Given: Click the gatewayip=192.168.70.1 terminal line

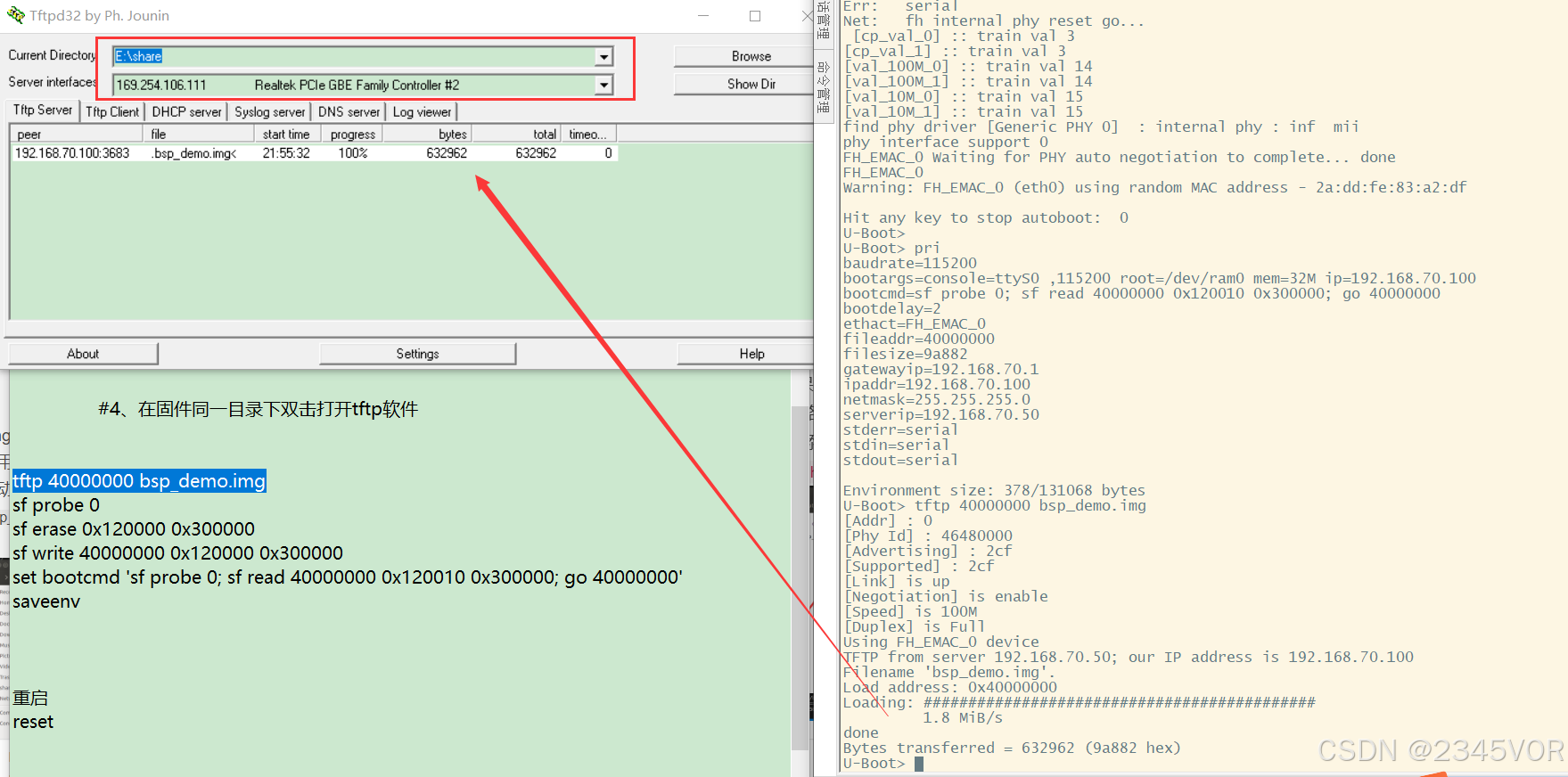Looking at the screenshot, I should [x=940, y=370].
